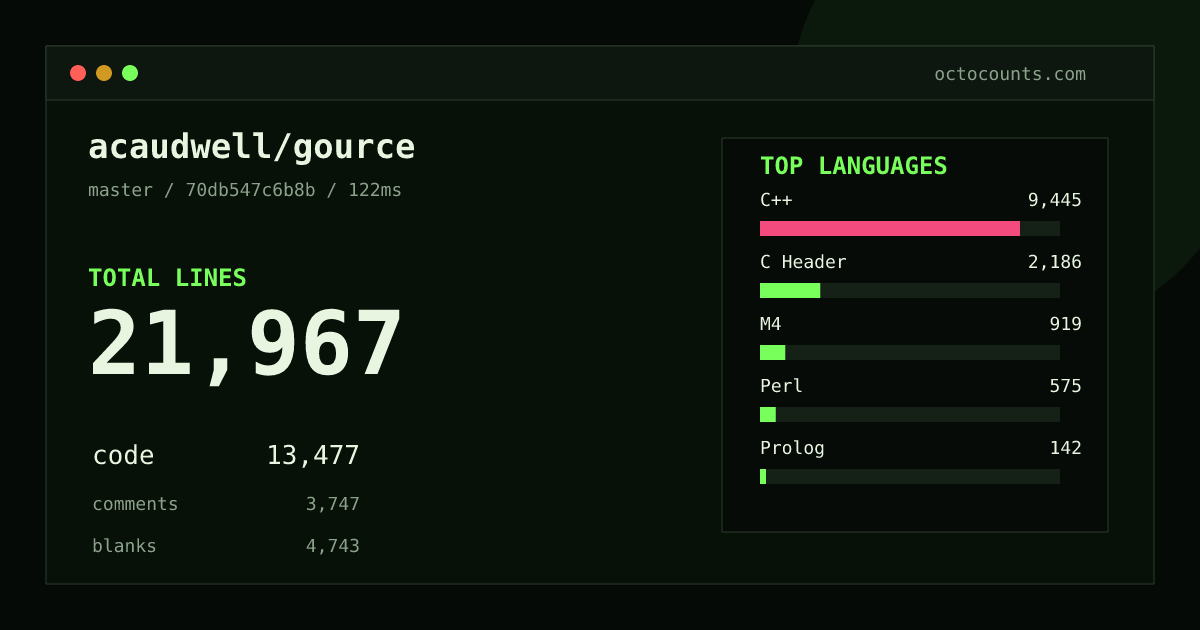Click the master / 70db547c6b8b / 122ms line
Image resolution: width=1200 pixels, height=630 pixels.
point(245,190)
